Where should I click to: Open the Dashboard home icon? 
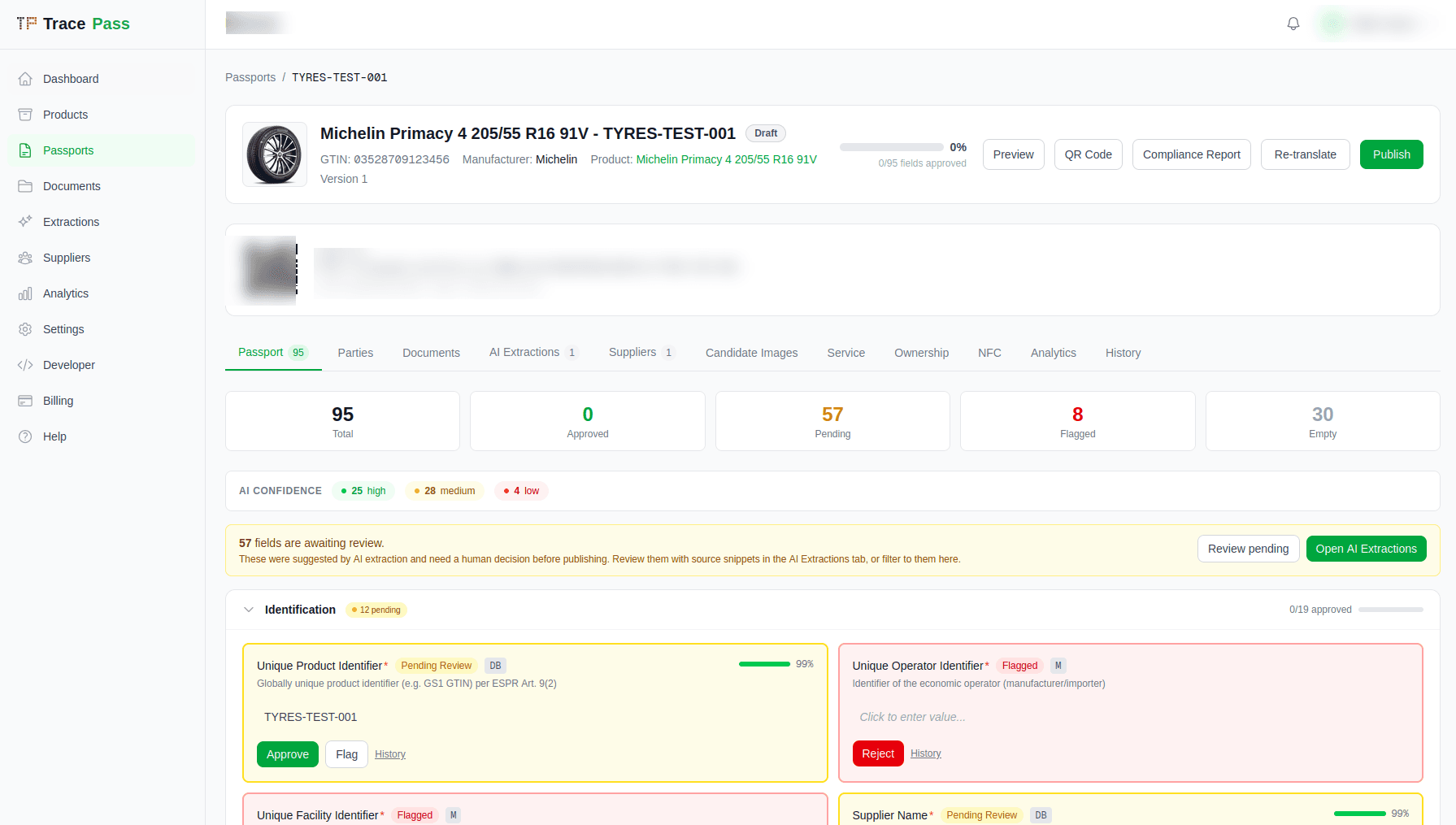click(x=25, y=79)
